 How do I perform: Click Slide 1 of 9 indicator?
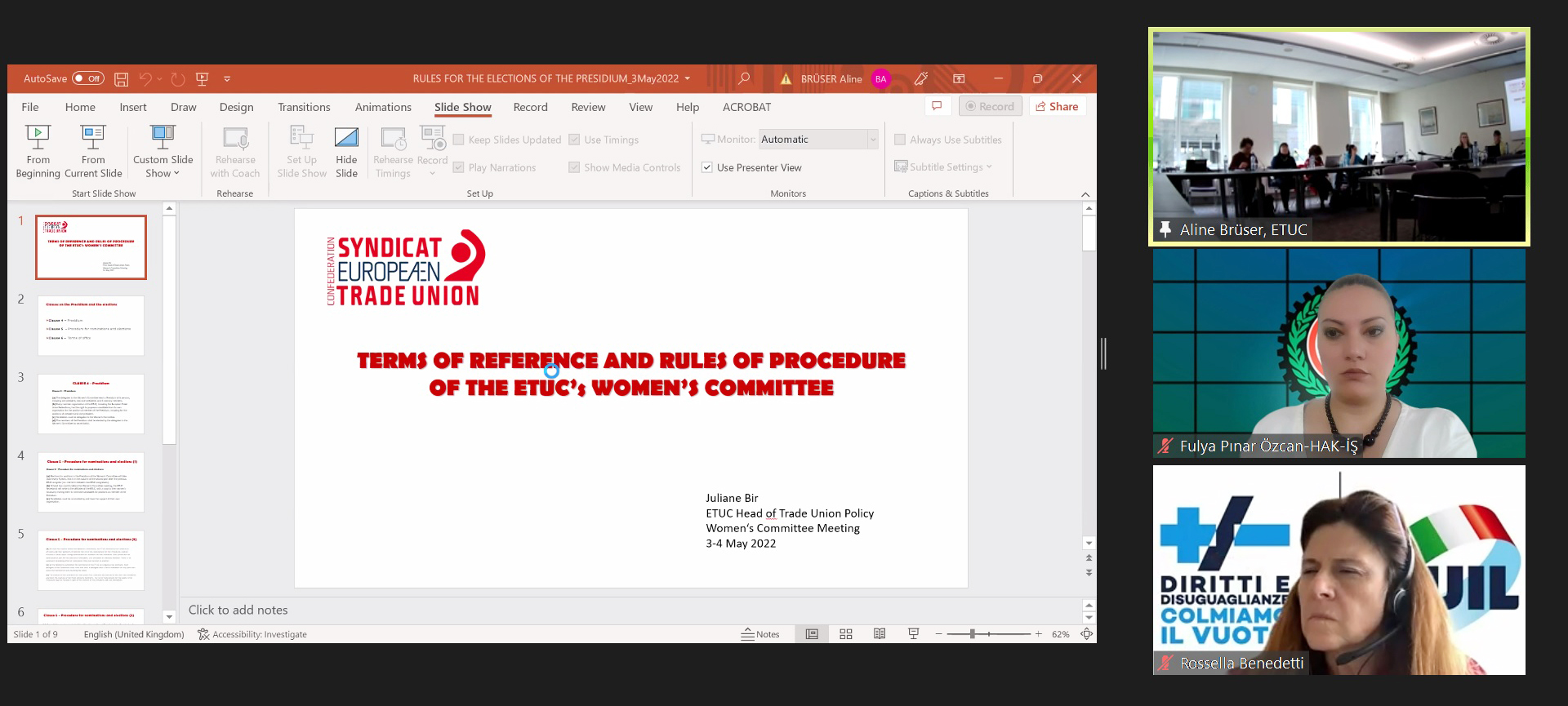click(x=36, y=634)
